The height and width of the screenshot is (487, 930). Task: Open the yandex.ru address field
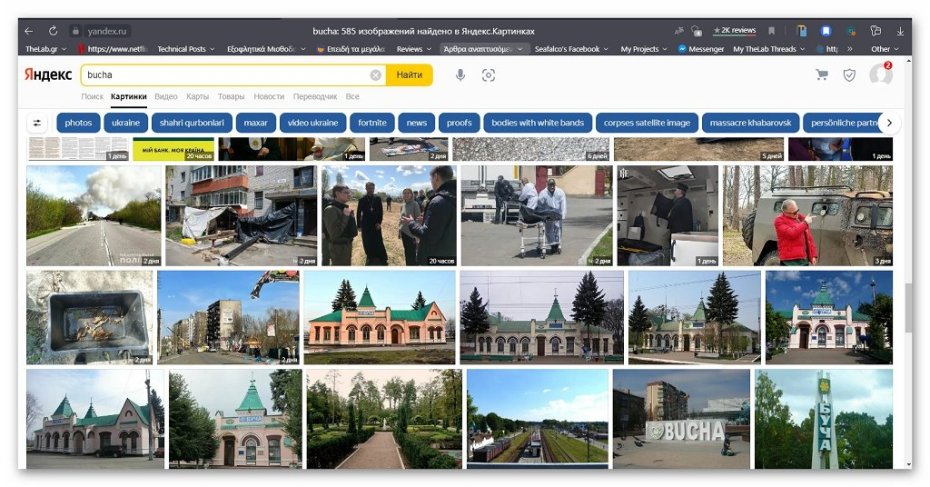(x=107, y=31)
